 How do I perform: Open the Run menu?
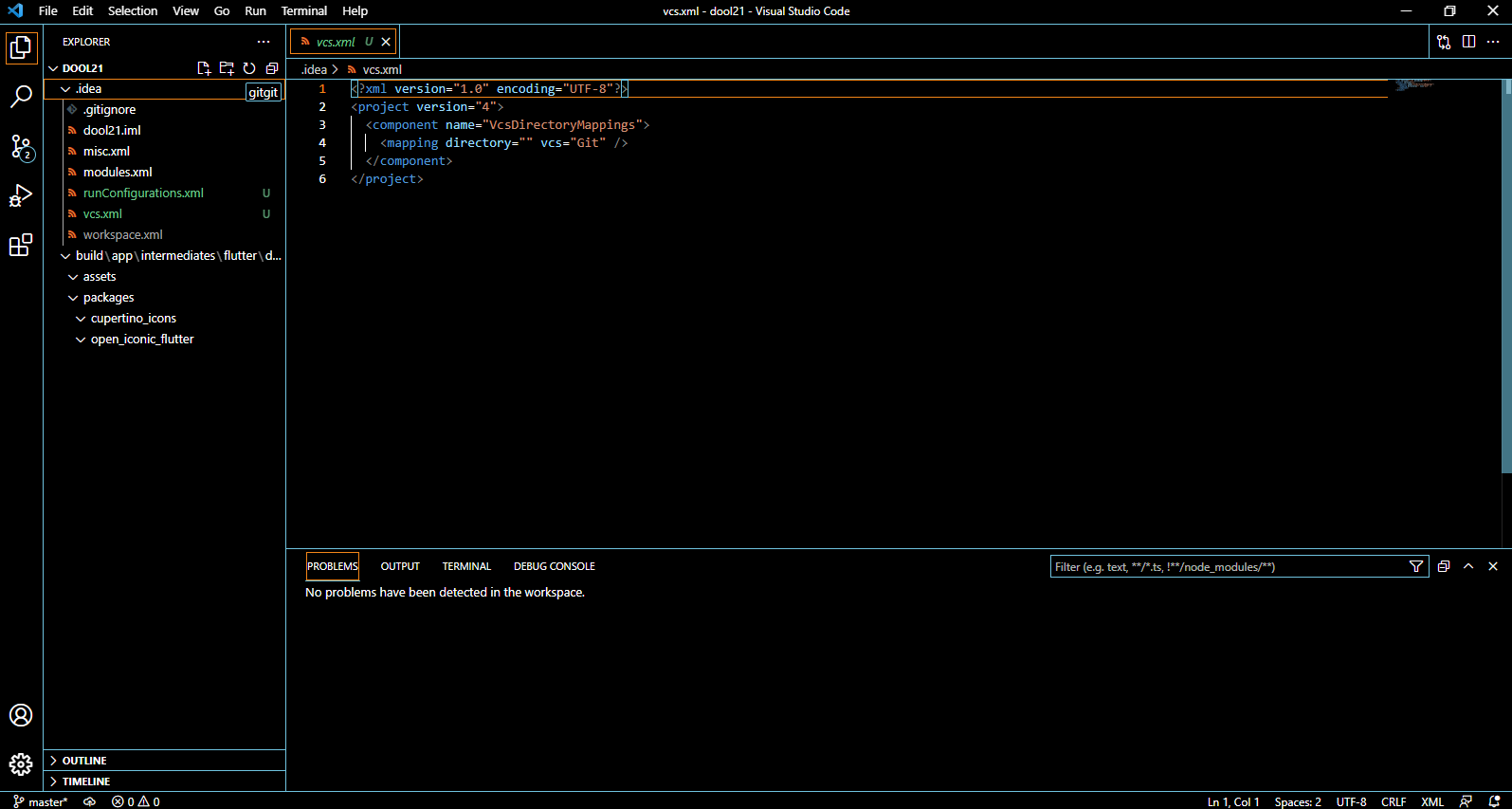coord(255,11)
